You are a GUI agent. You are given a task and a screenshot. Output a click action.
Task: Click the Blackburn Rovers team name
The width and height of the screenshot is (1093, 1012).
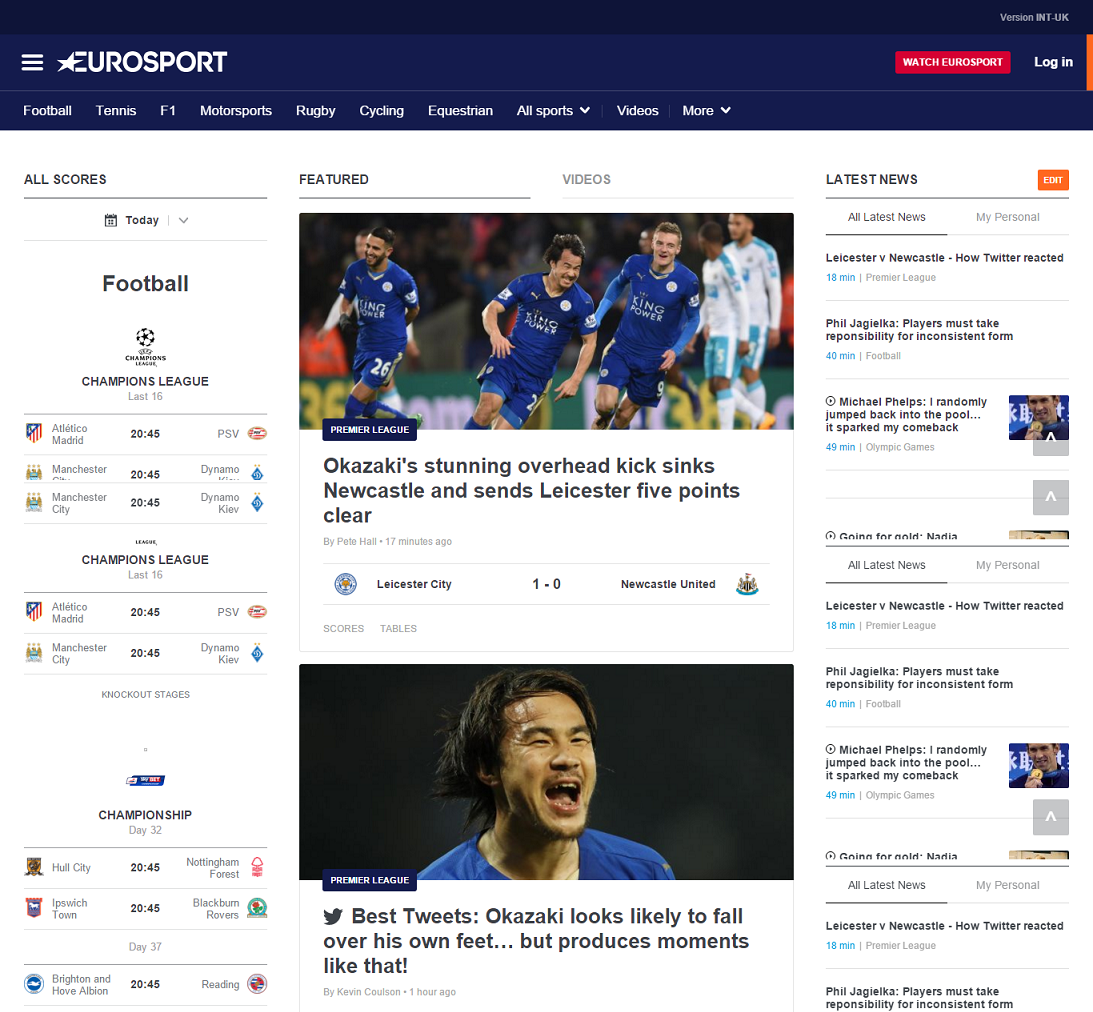216,908
